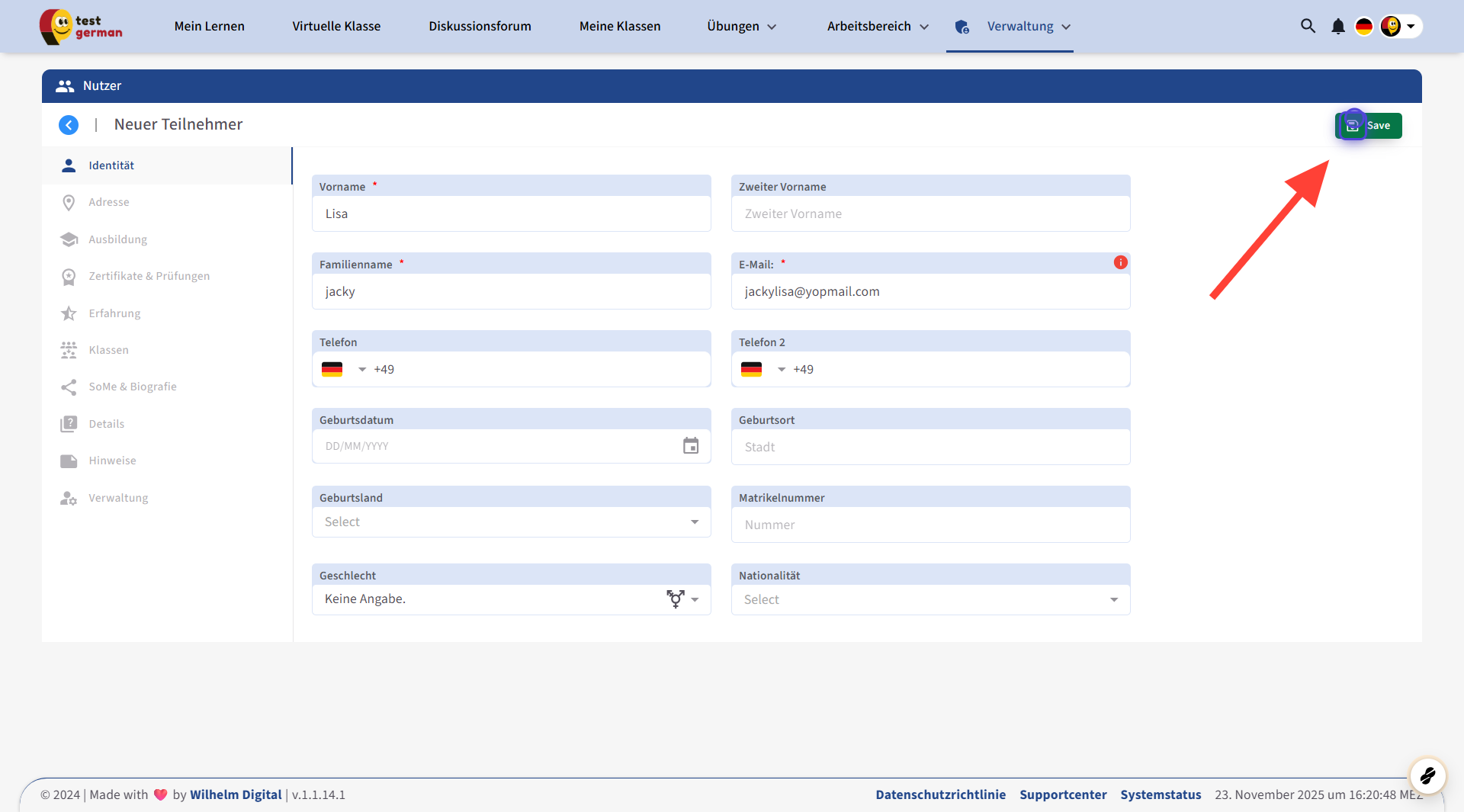Switch to the Adresse section
The image size is (1464, 812).
(109, 202)
